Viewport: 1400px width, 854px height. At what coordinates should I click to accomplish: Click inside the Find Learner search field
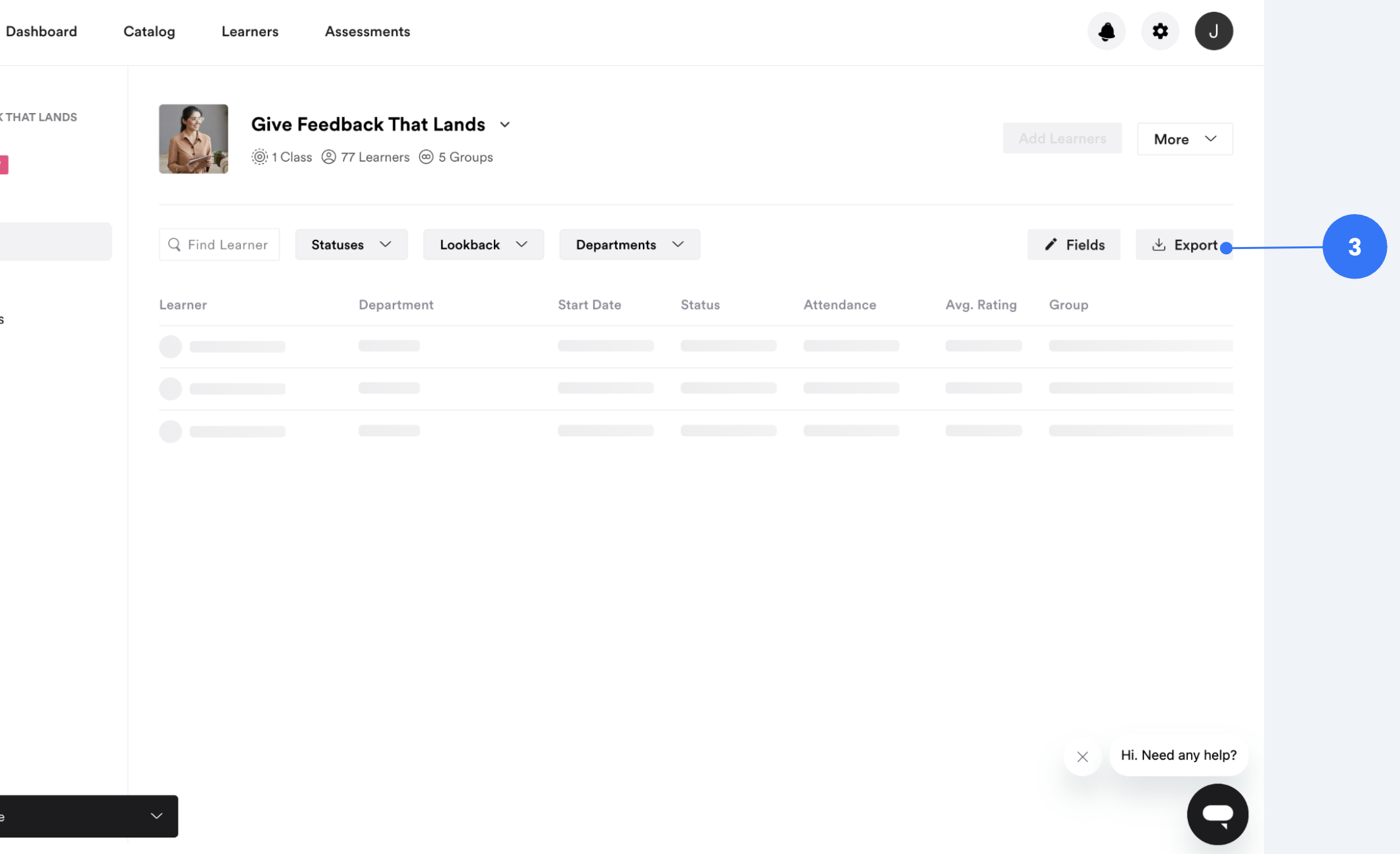(223, 244)
